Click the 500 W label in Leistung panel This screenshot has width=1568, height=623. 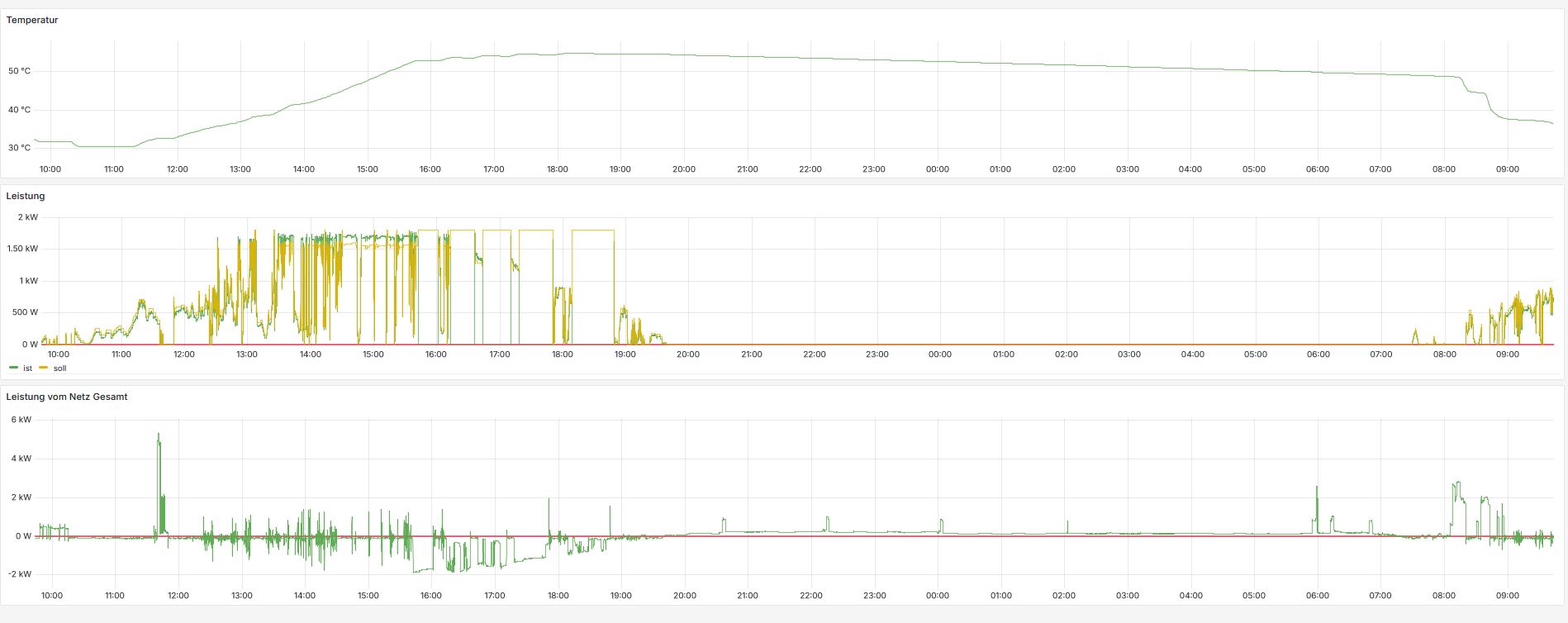pyautogui.click(x=25, y=312)
